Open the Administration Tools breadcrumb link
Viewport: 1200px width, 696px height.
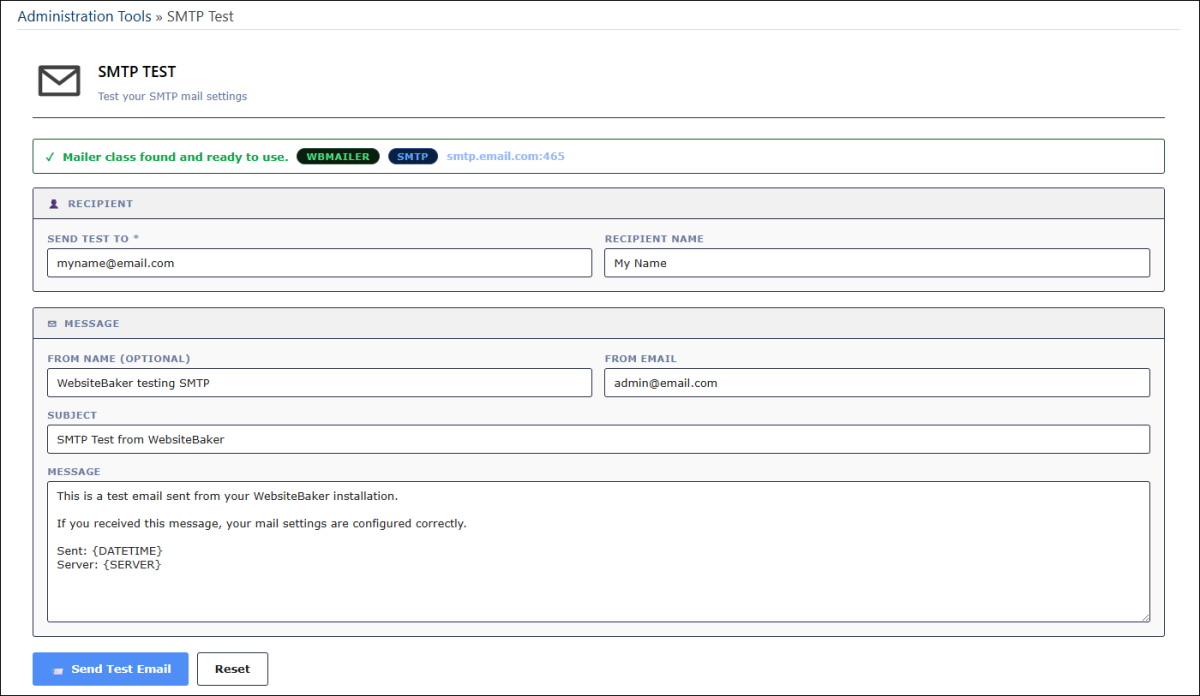[x=85, y=16]
